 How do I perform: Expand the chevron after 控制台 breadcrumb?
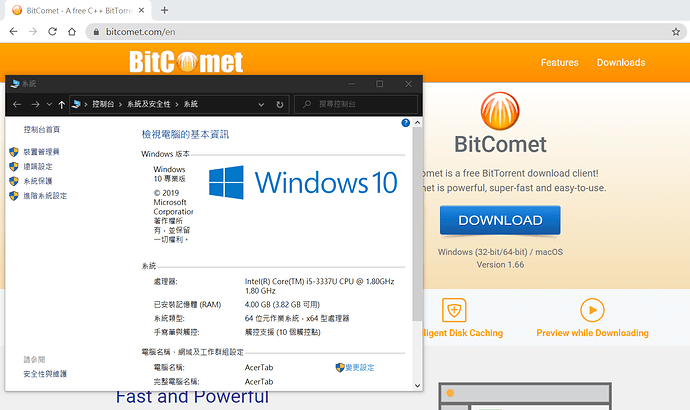tap(120, 104)
